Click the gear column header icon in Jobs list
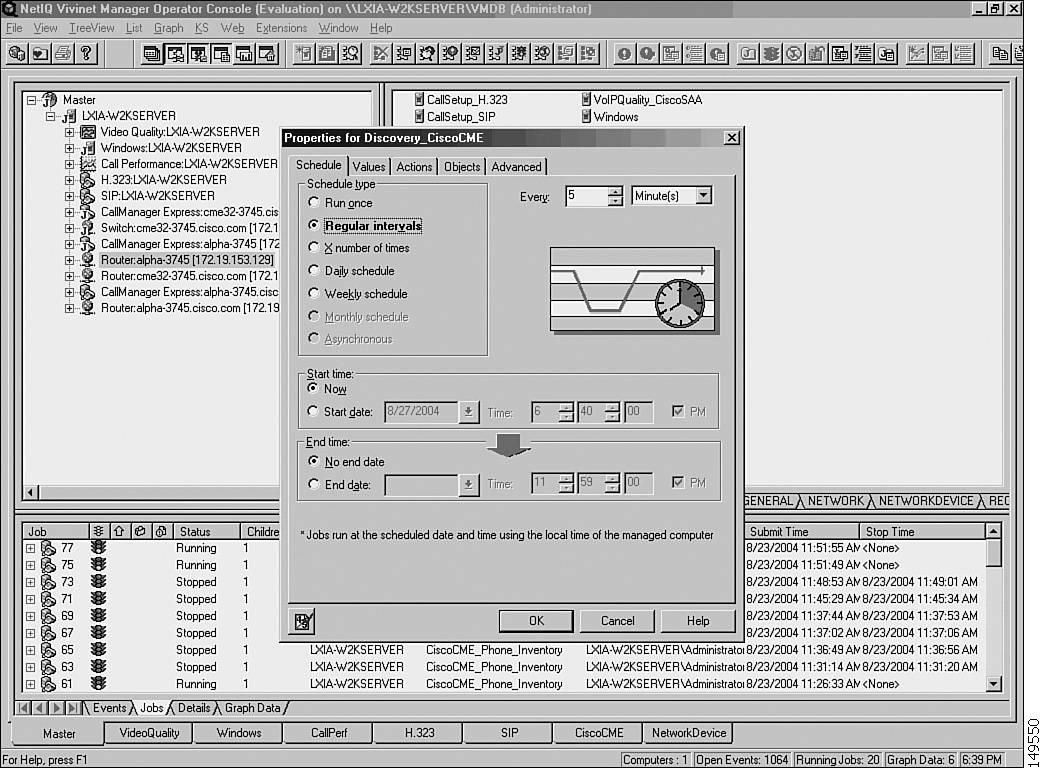Viewport: 1041px width, 768px height. [x=98, y=531]
